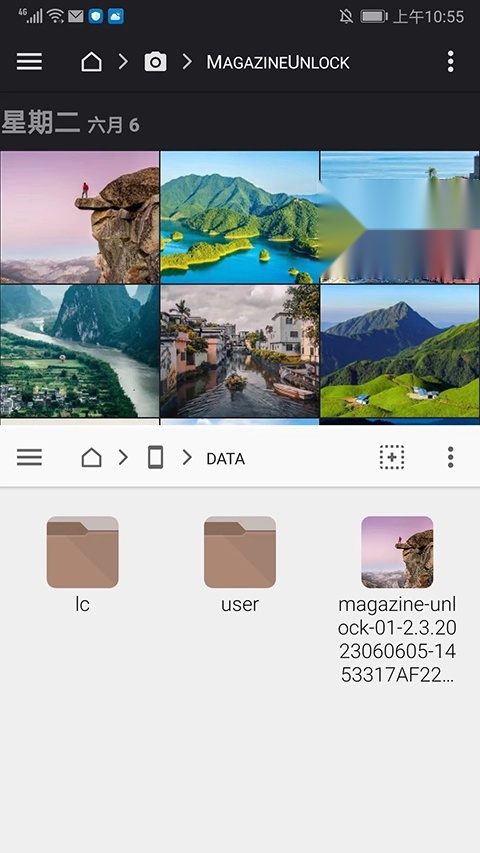Go to home icon in bottom breadcrumb
480x853 pixels.
coord(91,458)
